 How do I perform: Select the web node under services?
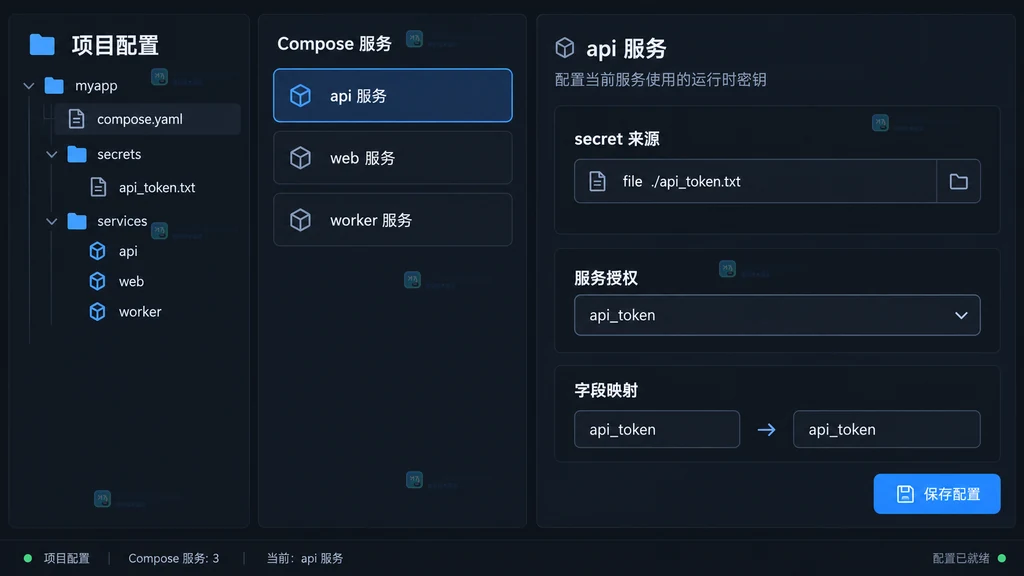(131, 281)
